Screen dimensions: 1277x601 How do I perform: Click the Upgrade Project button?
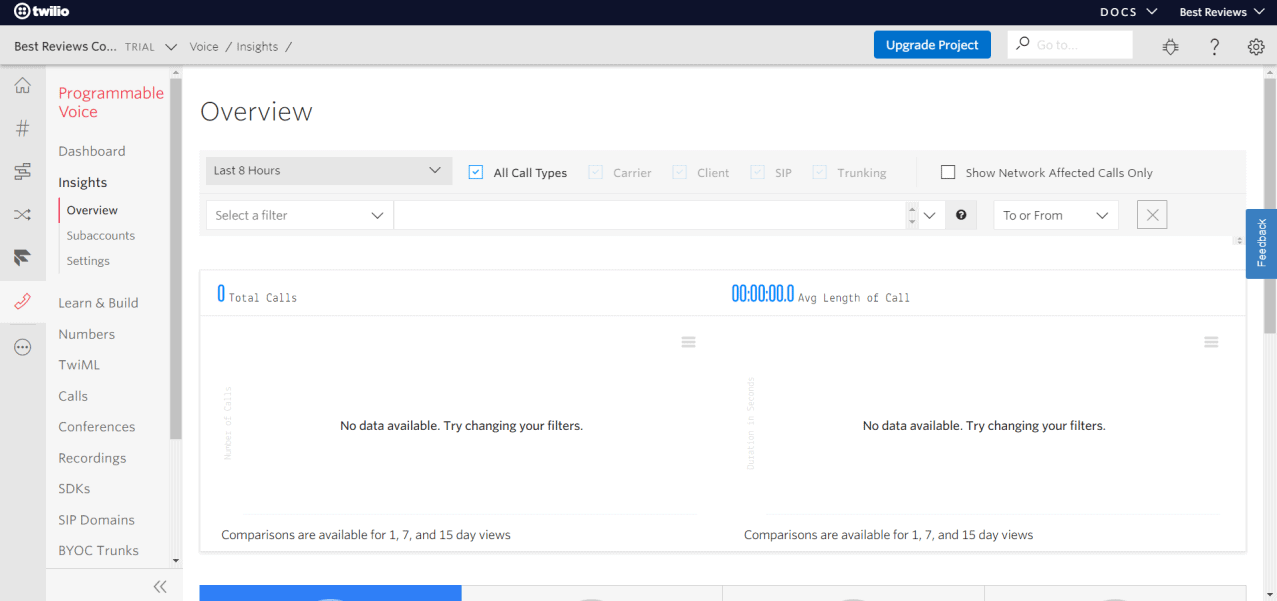[931, 44]
